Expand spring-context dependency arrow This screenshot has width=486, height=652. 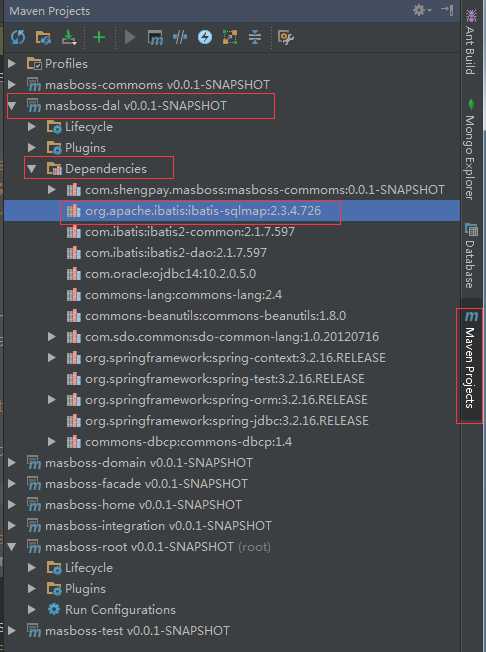pyautogui.click(x=52, y=358)
